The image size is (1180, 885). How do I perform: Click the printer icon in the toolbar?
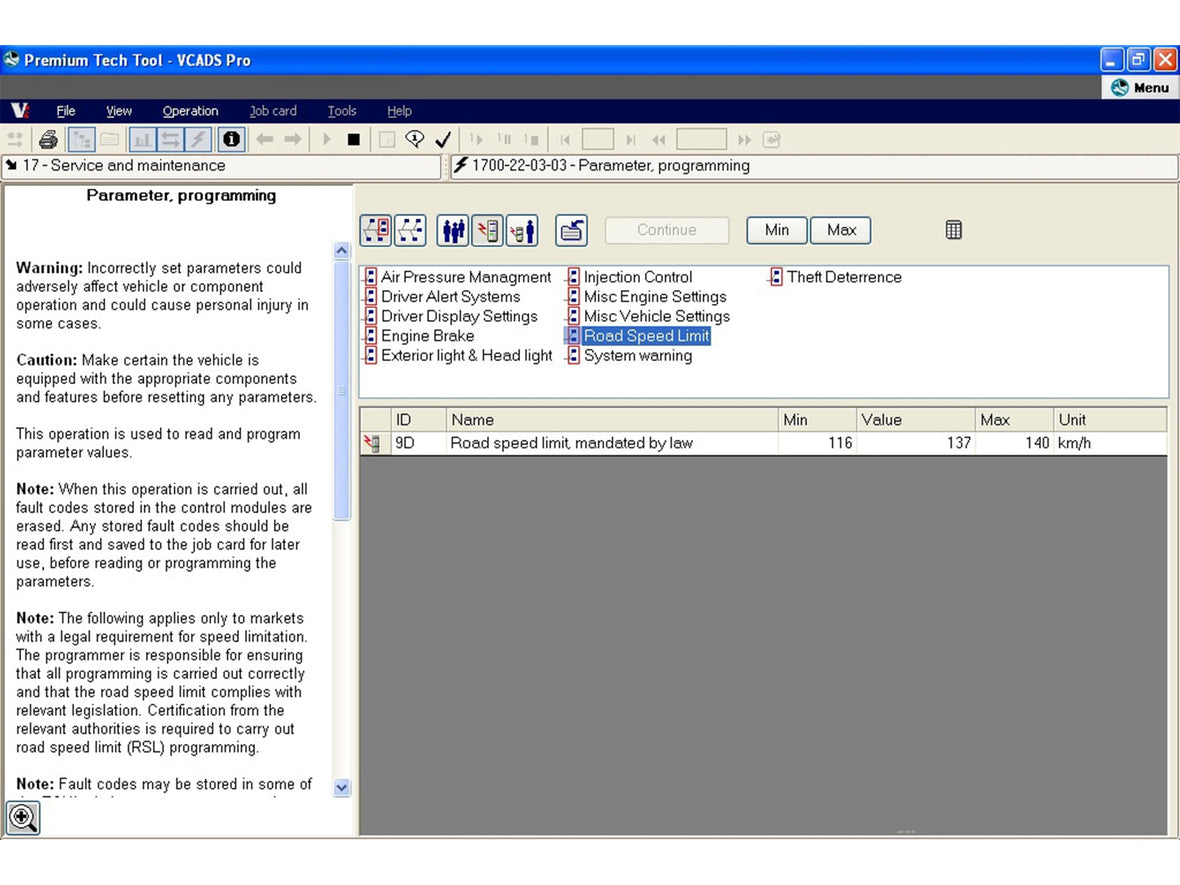[x=48, y=139]
